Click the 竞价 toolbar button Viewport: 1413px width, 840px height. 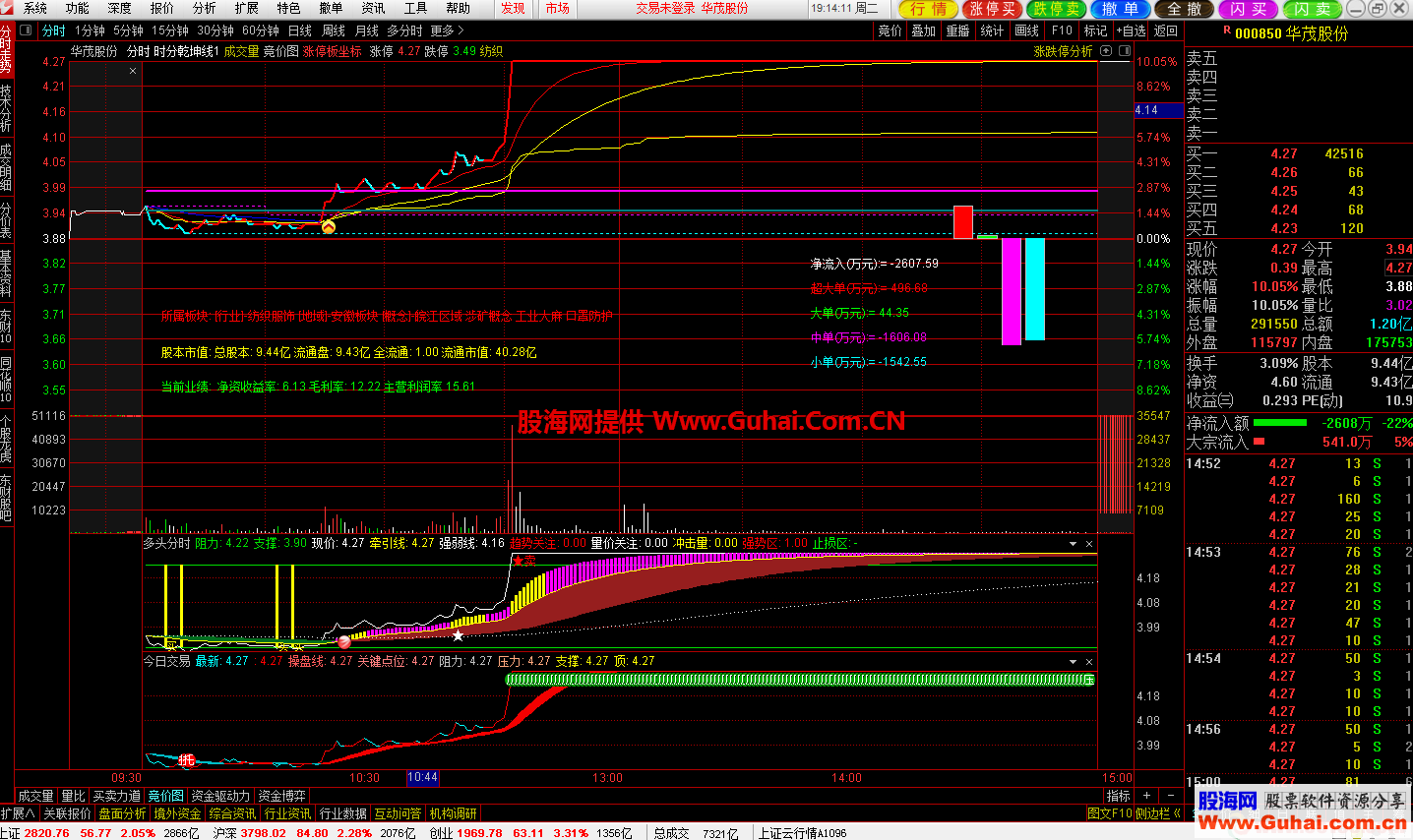890,30
